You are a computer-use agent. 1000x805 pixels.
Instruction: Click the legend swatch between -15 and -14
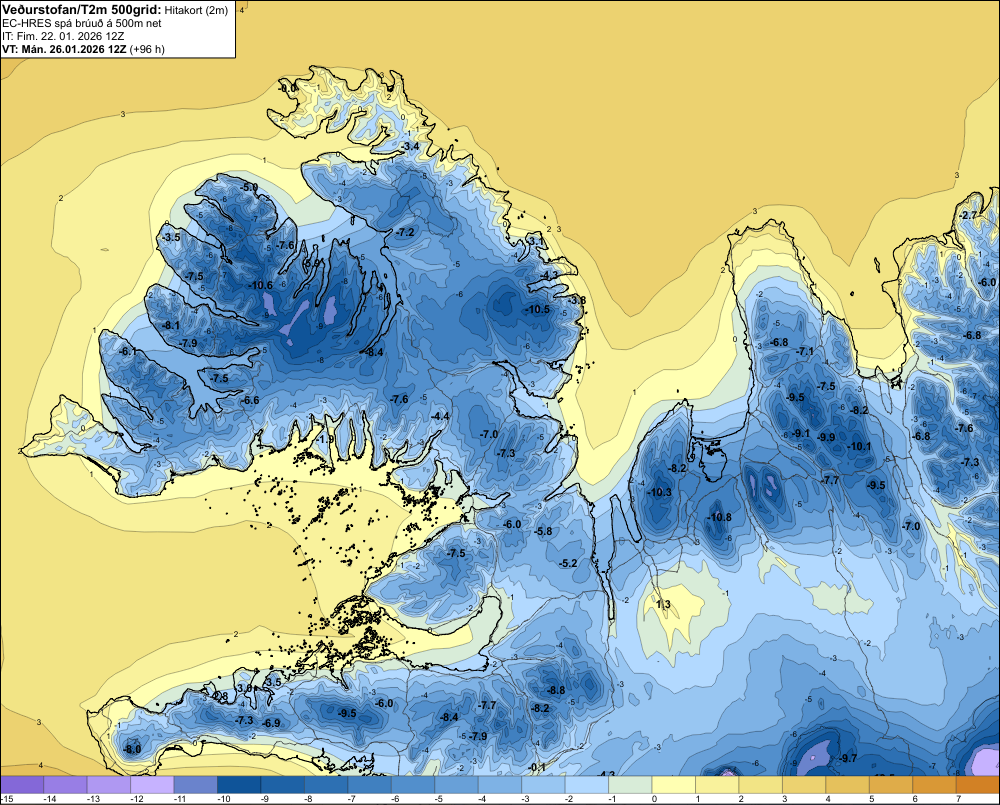[22, 785]
